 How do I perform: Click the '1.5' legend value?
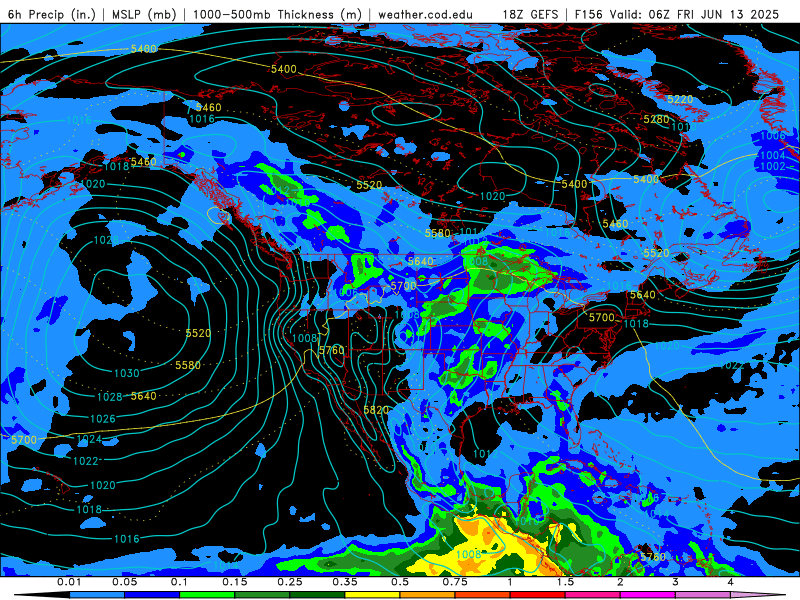click(565, 582)
